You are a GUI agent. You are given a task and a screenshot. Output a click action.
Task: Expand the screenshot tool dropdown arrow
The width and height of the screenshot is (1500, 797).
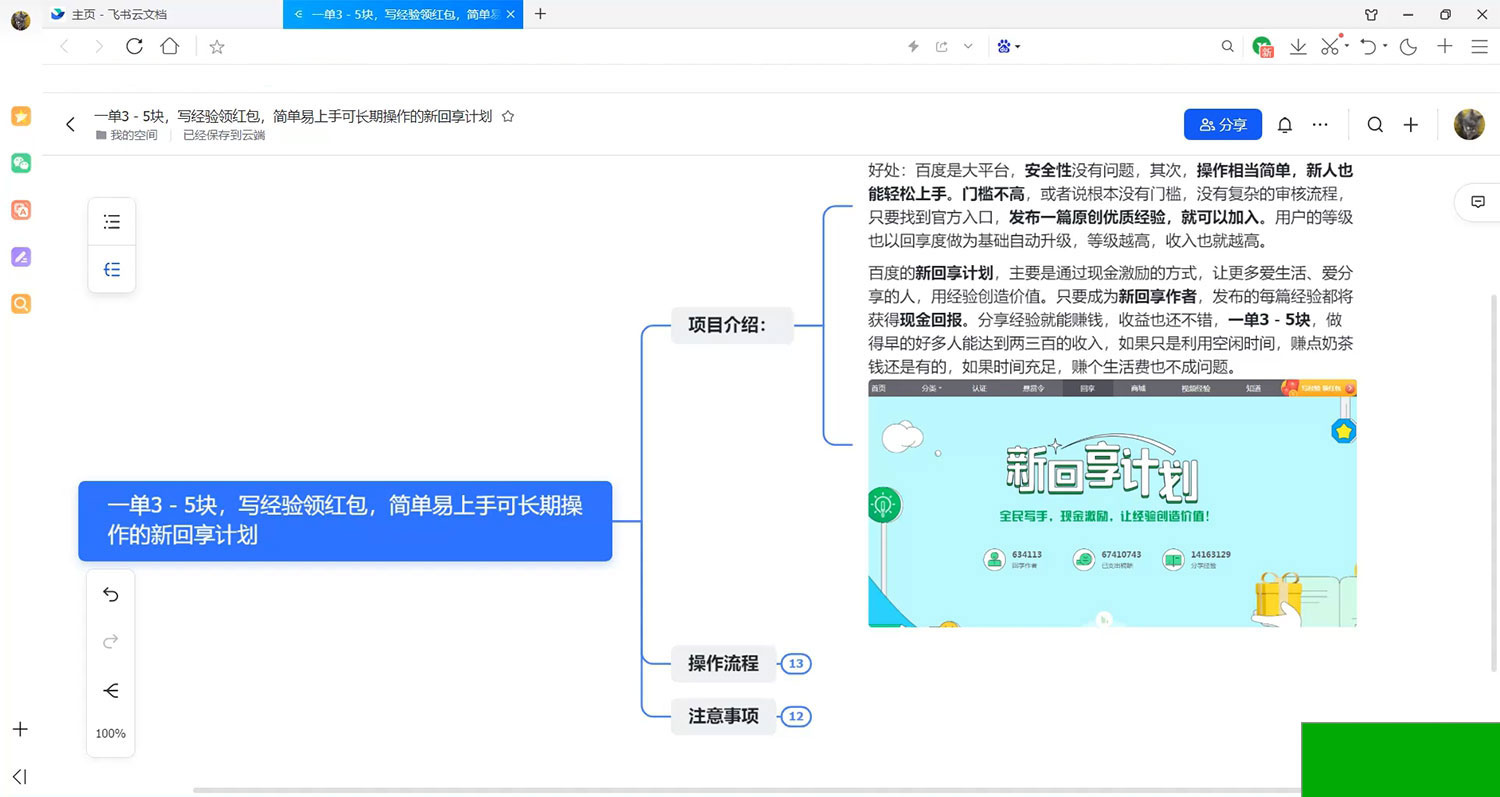(x=1347, y=46)
